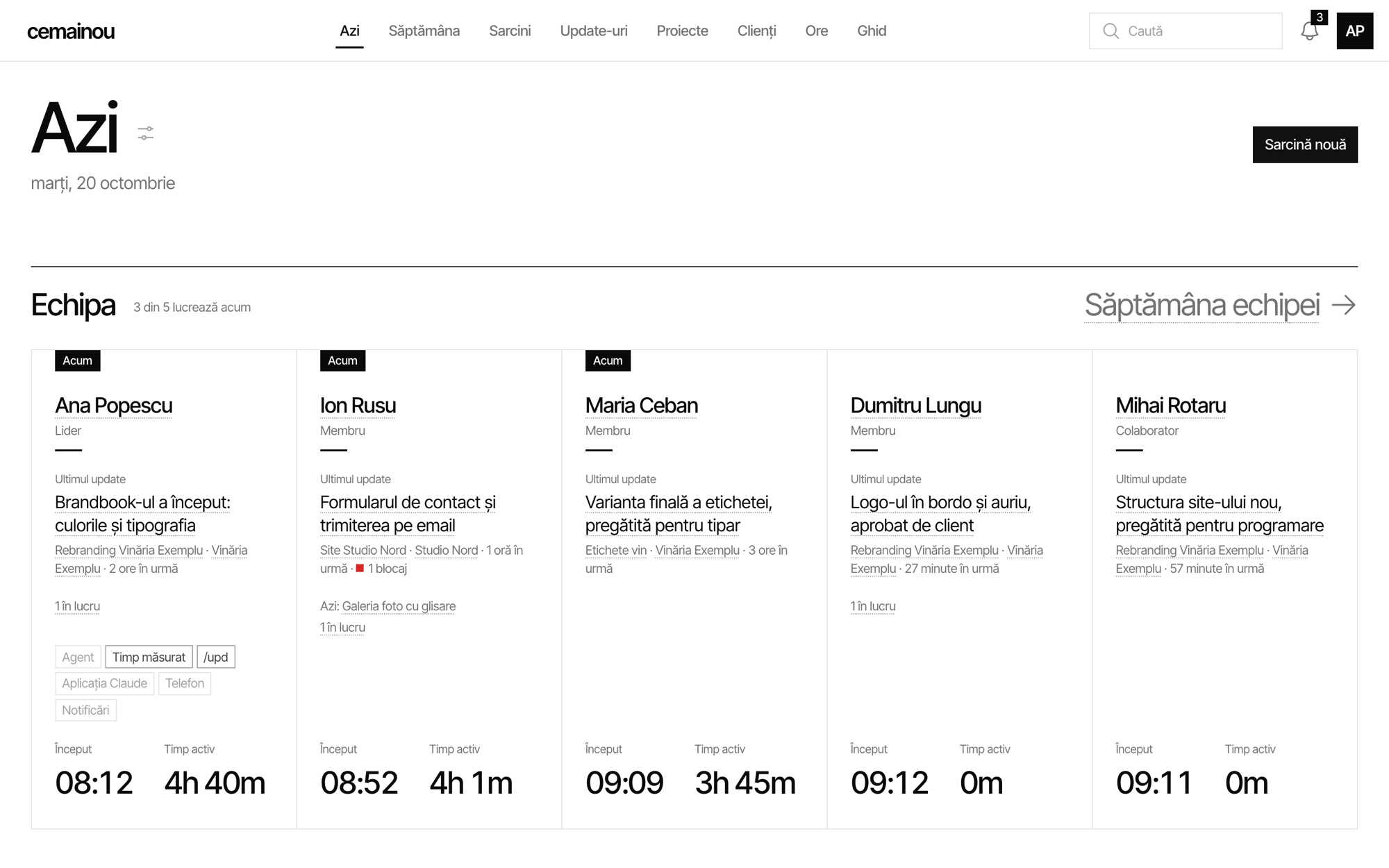
Task: Toggle the Notificări chip
Action: point(85,710)
